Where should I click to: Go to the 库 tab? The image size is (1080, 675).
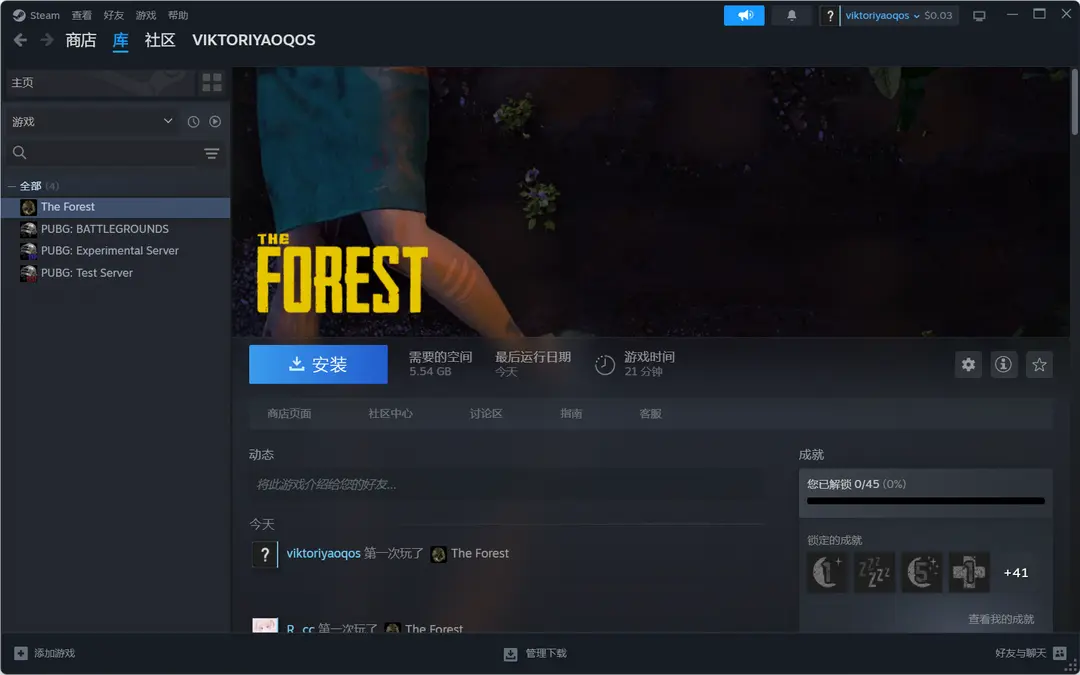tap(121, 40)
